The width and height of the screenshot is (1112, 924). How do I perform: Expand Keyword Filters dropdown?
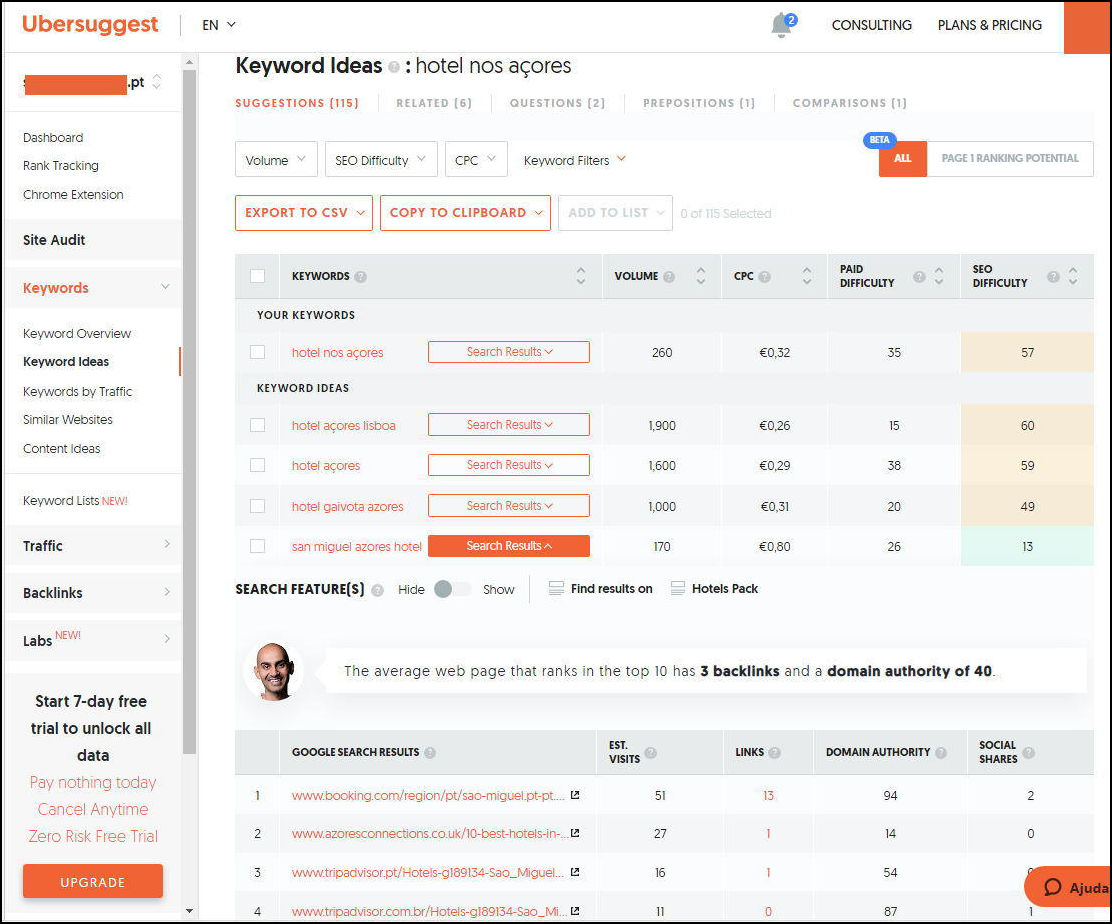(574, 160)
